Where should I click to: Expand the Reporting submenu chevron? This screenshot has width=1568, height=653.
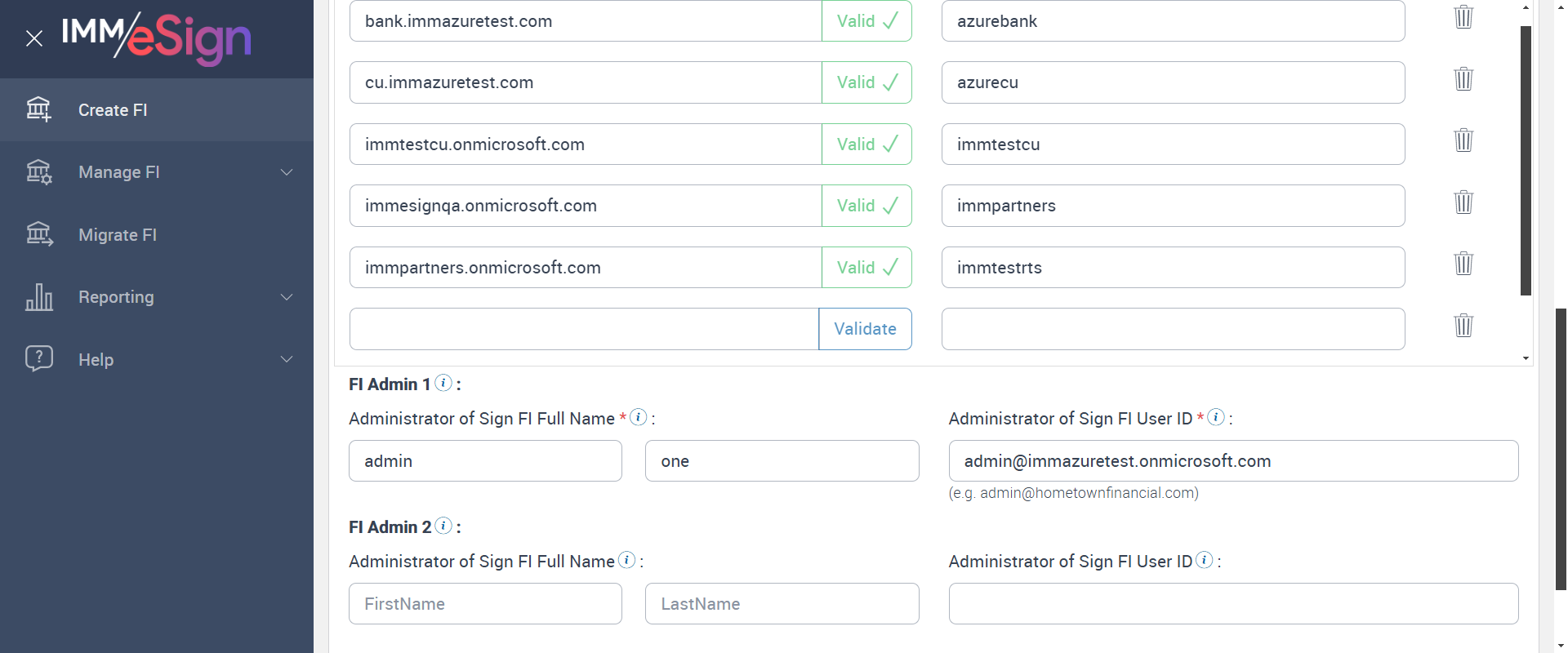pyautogui.click(x=287, y=297)
